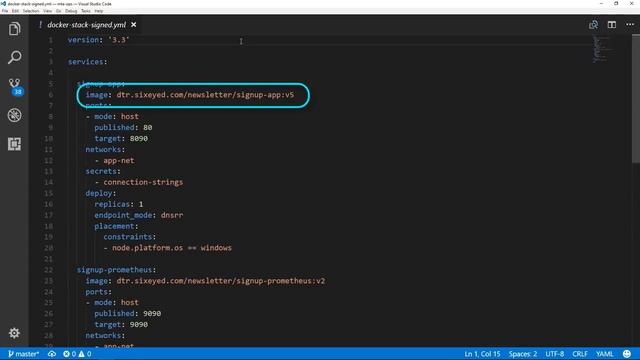Image resolution: width=640 pixels, height=360 pixels.
Task: Click the signup-prometheus: service key
Action: 116,270
